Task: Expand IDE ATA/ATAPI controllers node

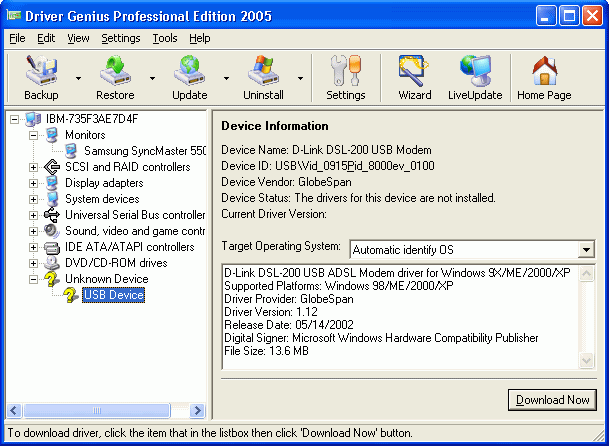Action: pos(33,247)
